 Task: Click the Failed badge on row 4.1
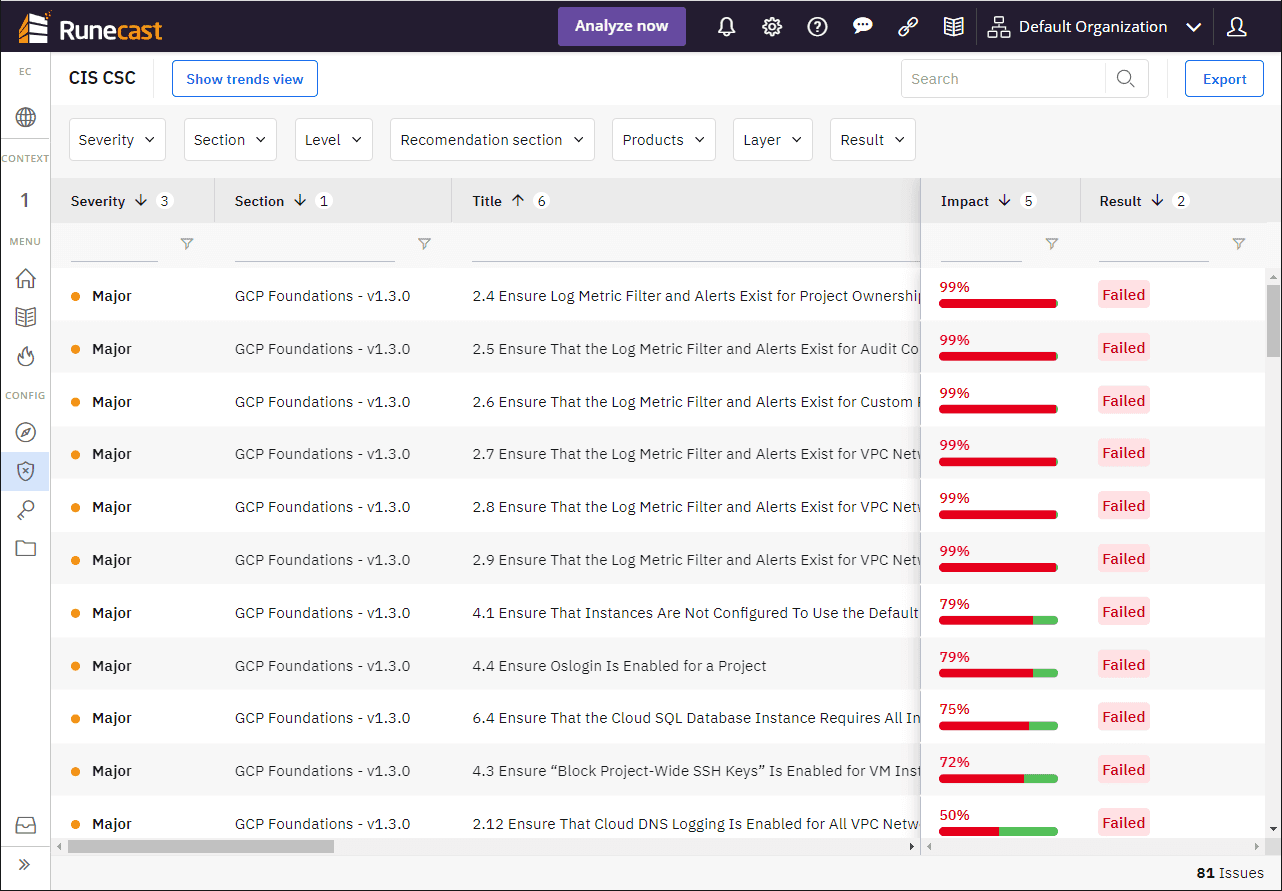point(1124,612)
